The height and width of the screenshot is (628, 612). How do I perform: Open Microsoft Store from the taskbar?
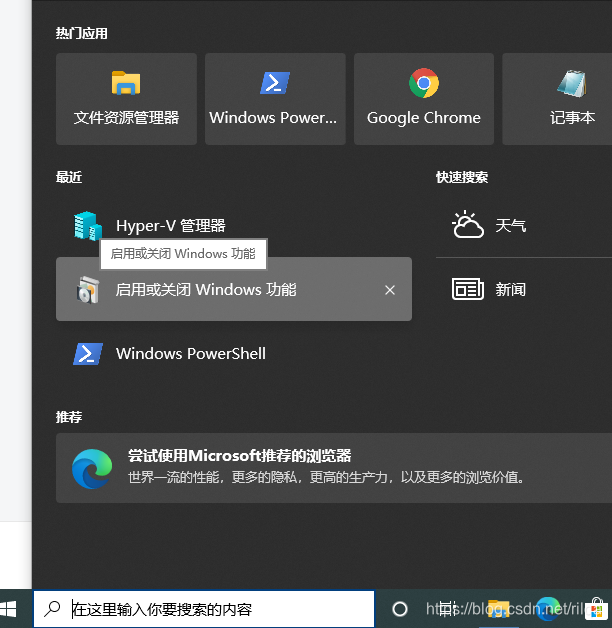[596, 609]
